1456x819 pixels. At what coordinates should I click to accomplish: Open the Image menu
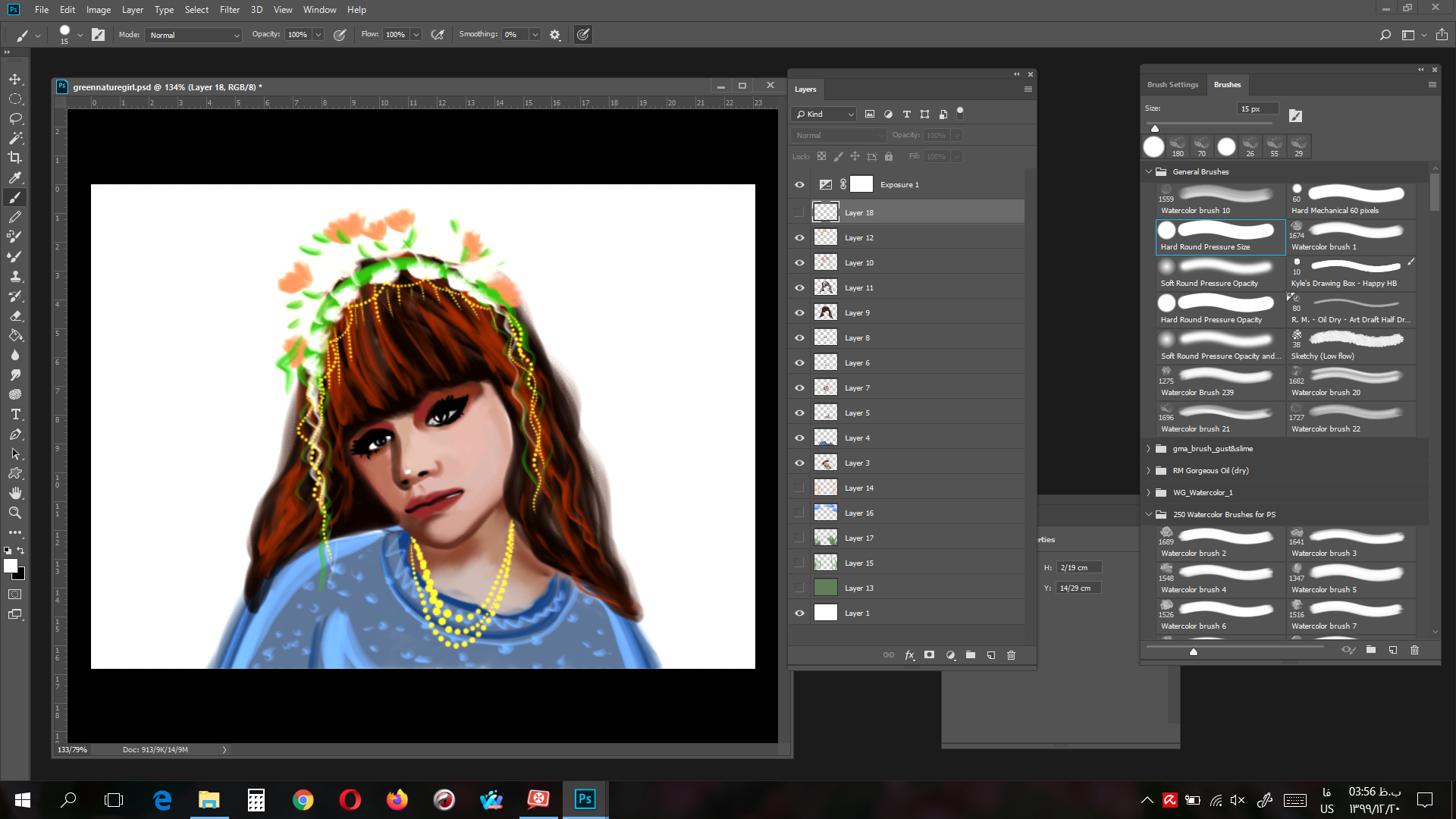(99, 10)
